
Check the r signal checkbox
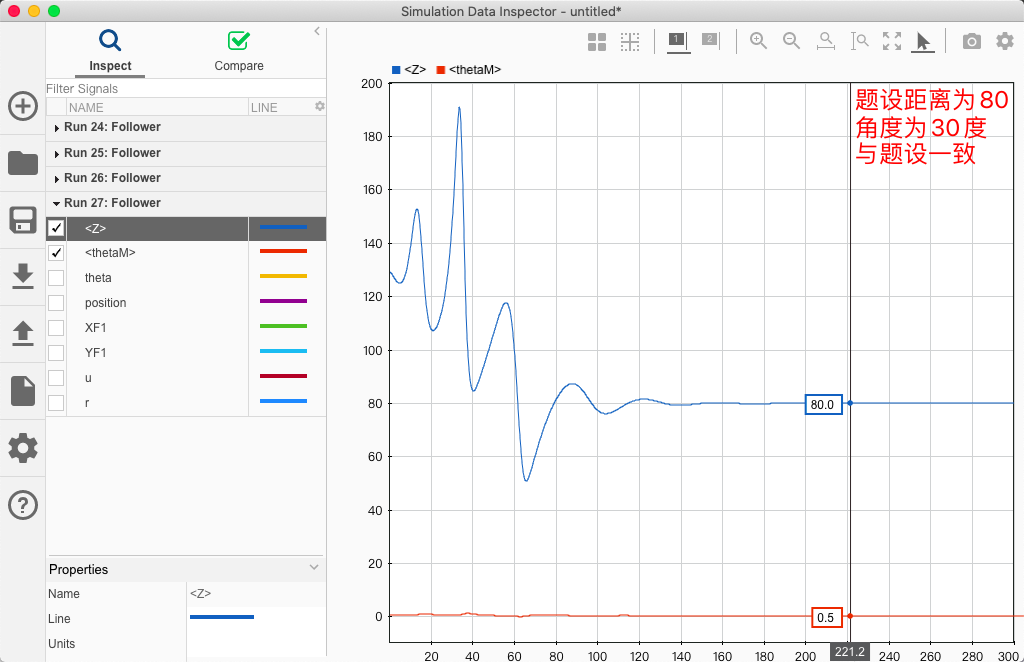pos(56,403)
